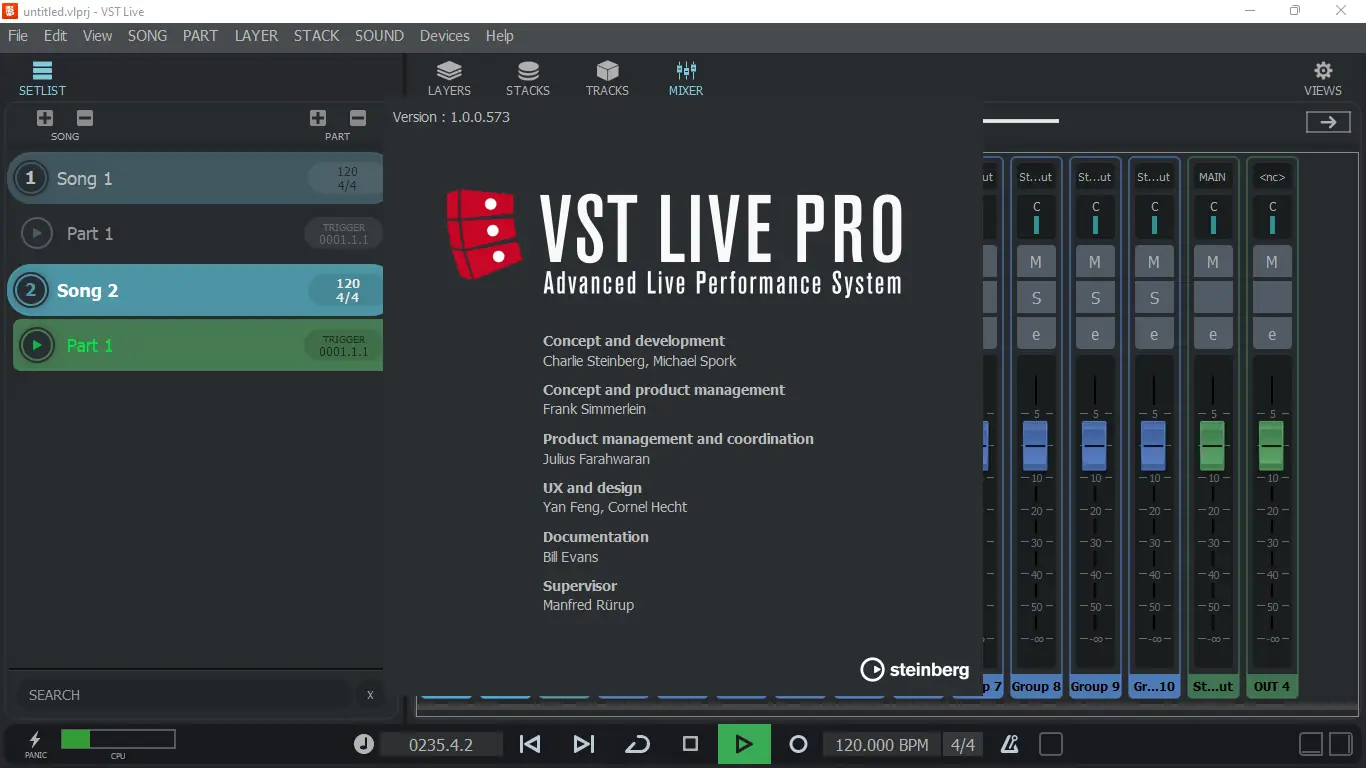
Task: Start playback with green play button
Action: pos(744,744)
